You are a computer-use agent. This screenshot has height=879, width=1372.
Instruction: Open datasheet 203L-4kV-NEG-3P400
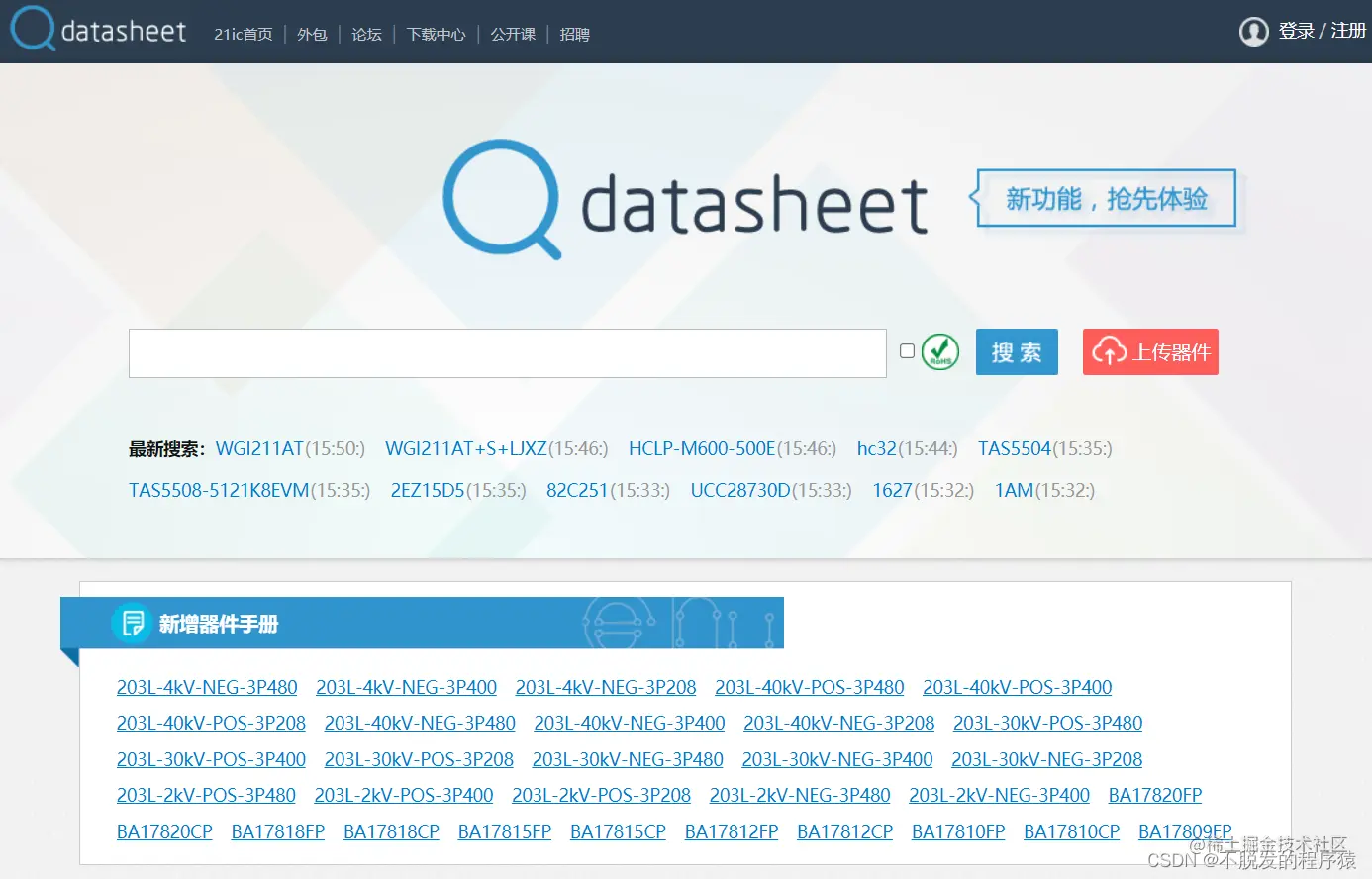406,687
